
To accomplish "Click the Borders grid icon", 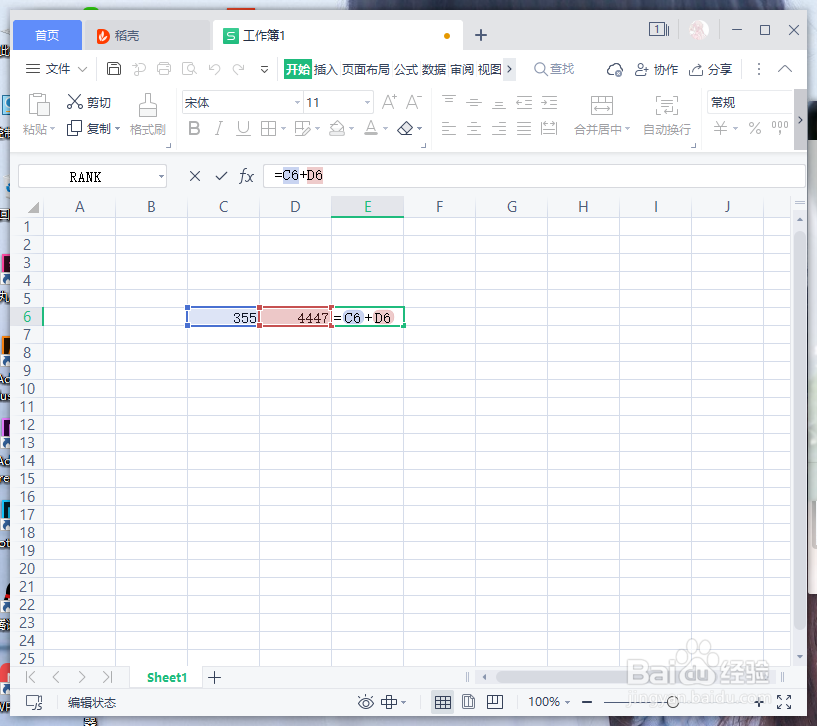I will coord(268,128).
